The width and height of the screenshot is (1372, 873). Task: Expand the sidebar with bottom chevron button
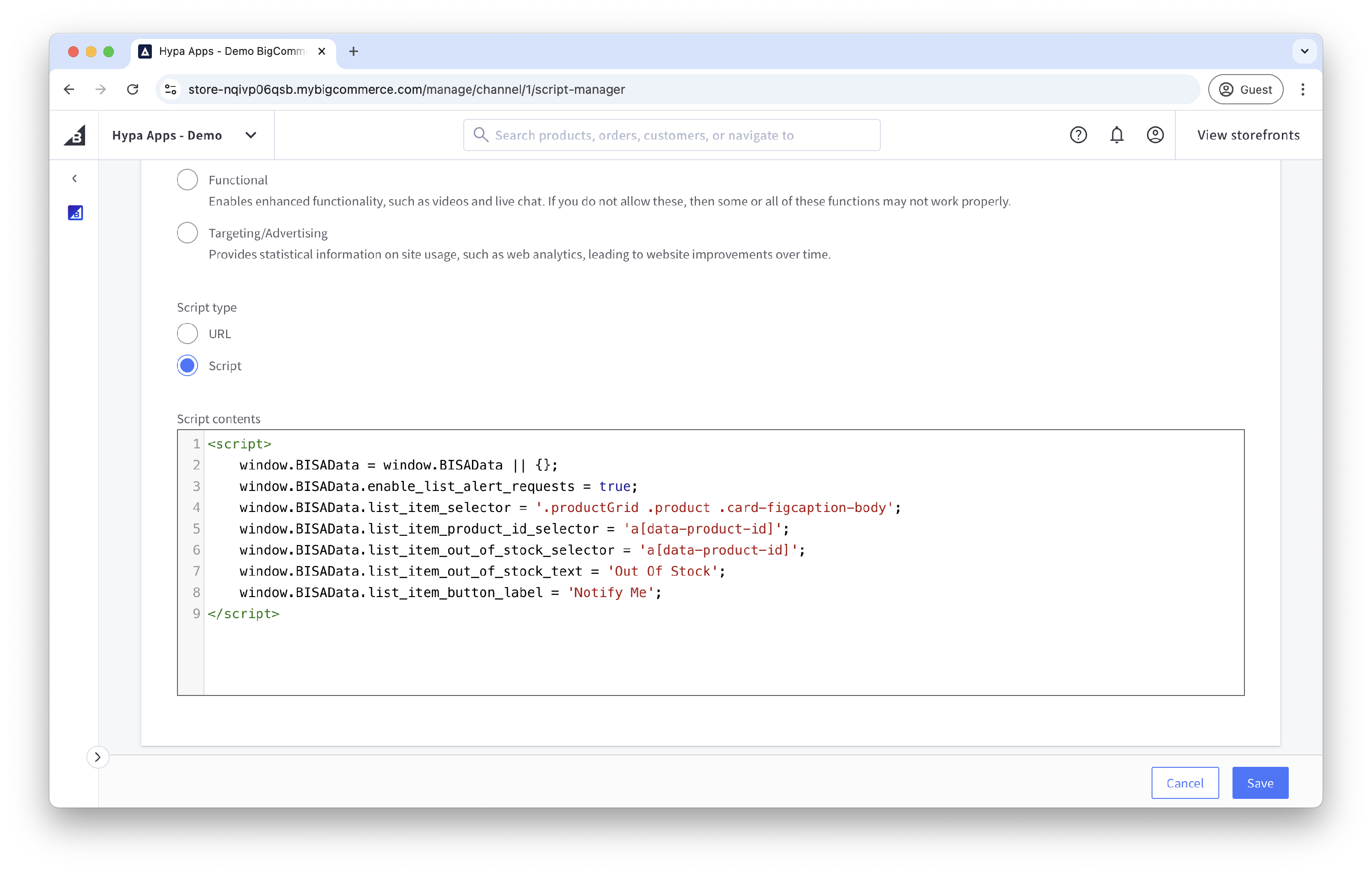point(97,757)
